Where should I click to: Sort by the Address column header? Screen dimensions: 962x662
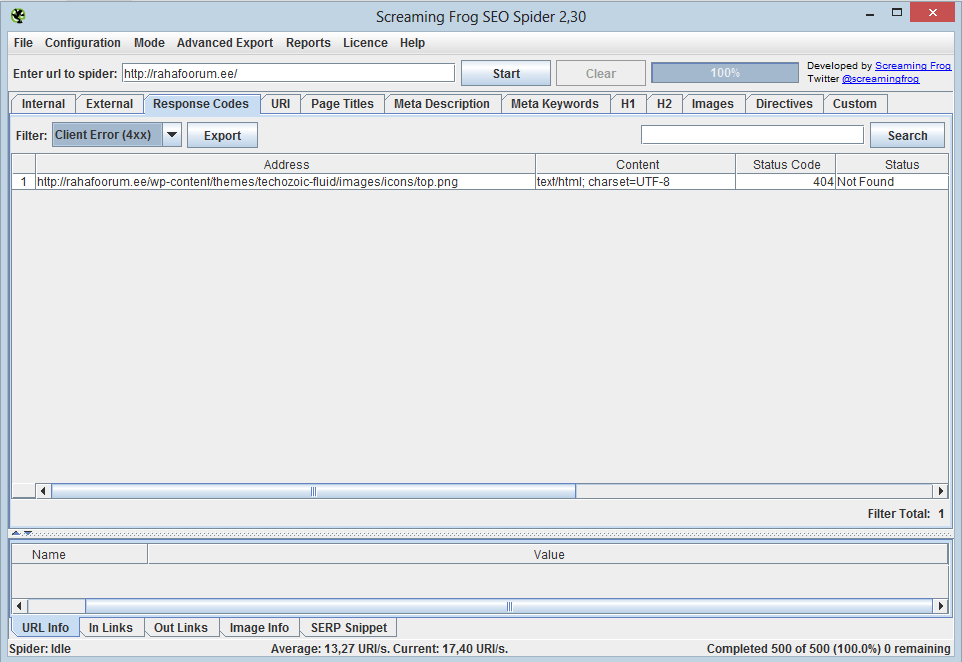[286, 164]
